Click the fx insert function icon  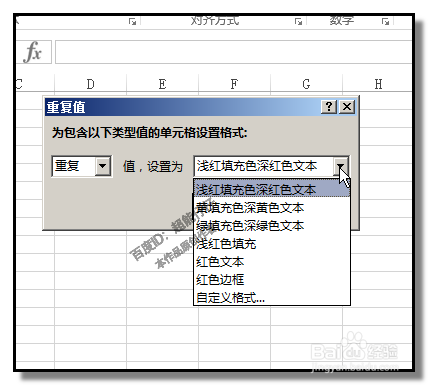[x=33, y=52]
